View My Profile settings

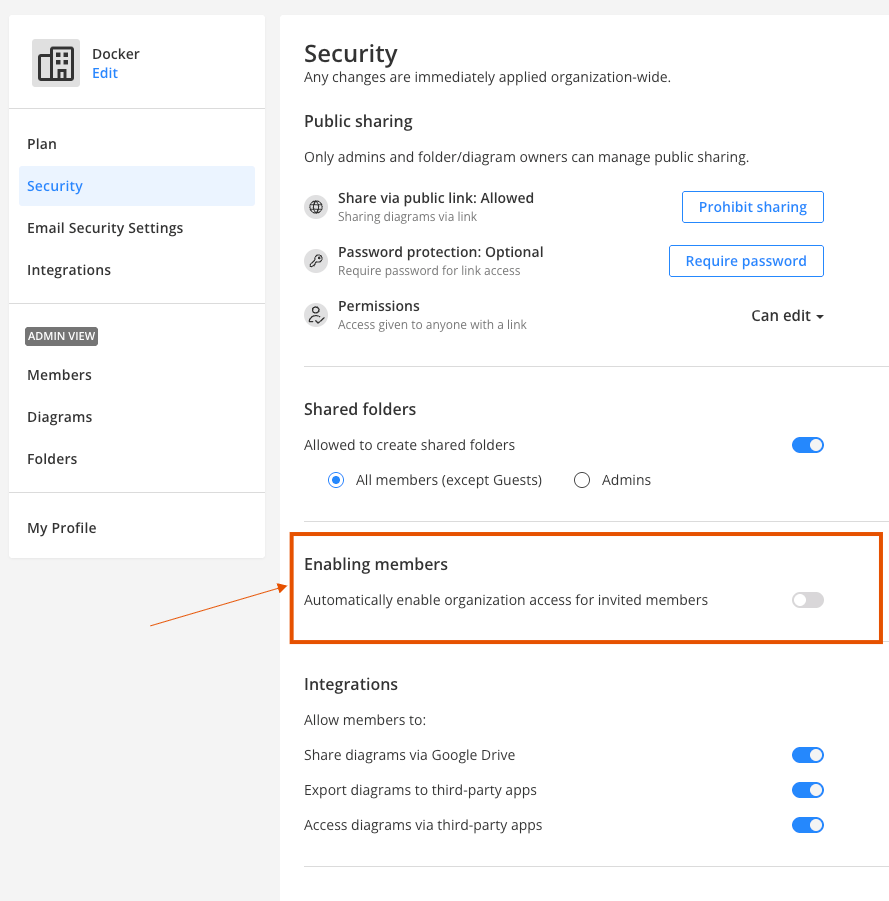[x=61, y=527]
